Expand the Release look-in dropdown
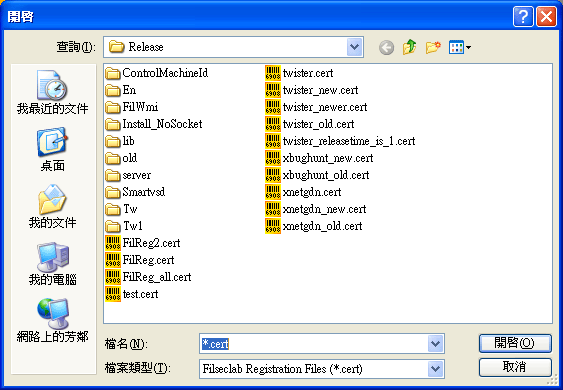 354,47
